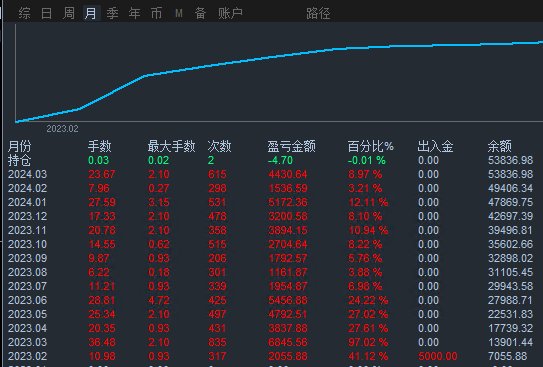
Task: Open the 季 quarterly tab
Action: (113, 14)
